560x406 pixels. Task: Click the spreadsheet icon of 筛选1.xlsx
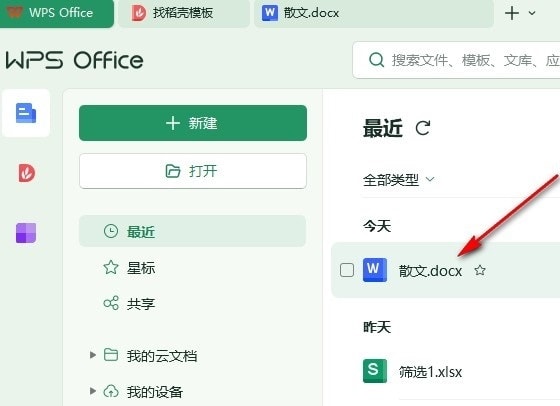pyautogui.click(x=375, y=371)
